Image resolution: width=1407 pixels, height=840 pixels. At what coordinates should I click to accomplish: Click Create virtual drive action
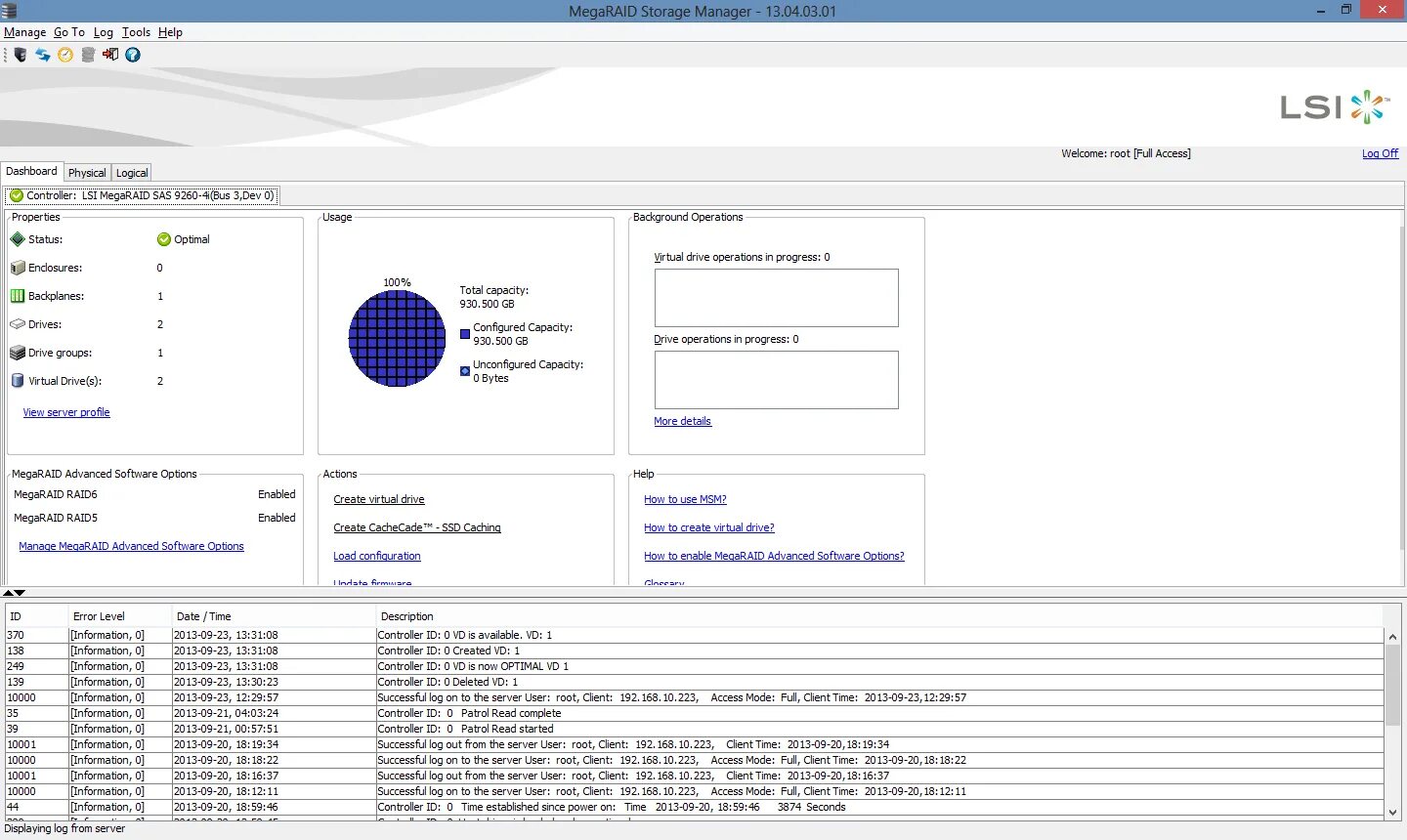pyautogui.click(x=379, y=499)
